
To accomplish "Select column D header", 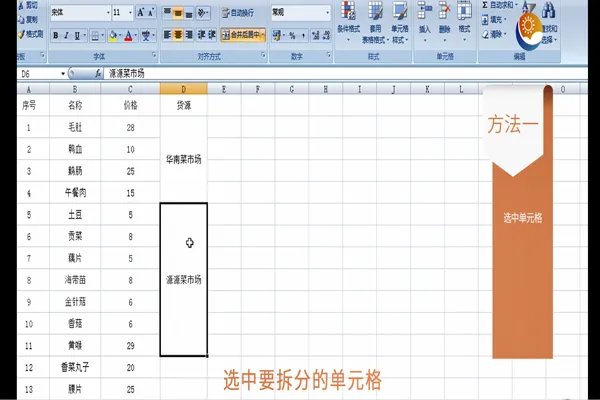I will click(184, 89).
